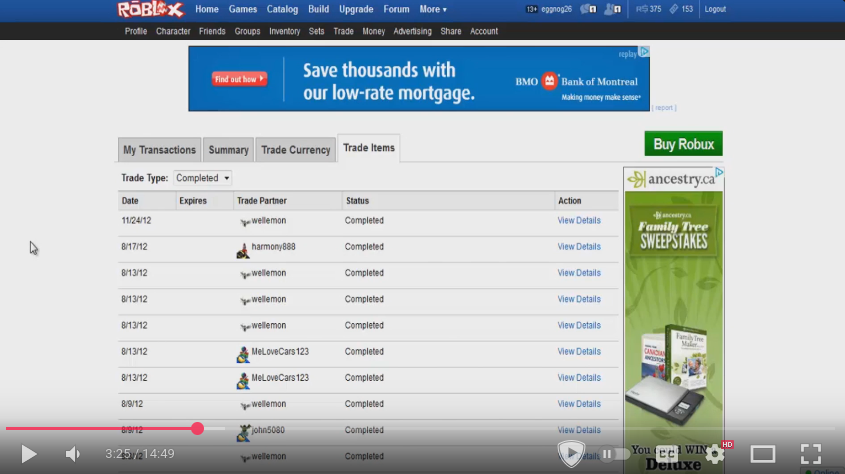845x474 pixels.
Task: Click the red video progress scrubber
Action: coord(197,428)
